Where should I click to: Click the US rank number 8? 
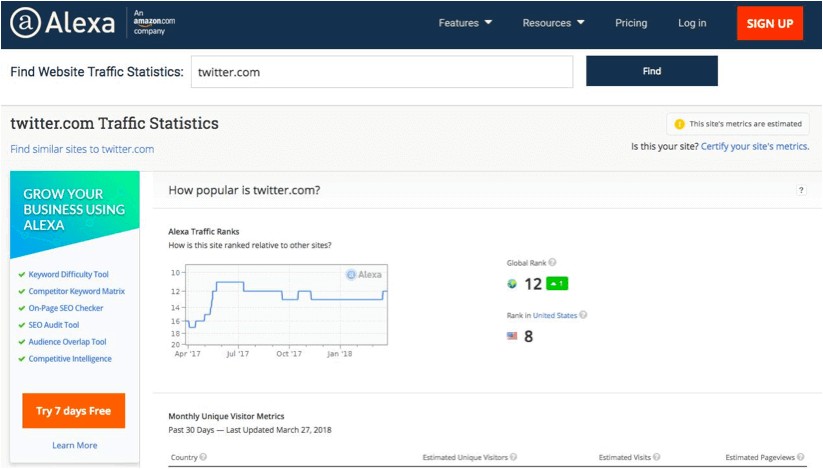point(529,336)
